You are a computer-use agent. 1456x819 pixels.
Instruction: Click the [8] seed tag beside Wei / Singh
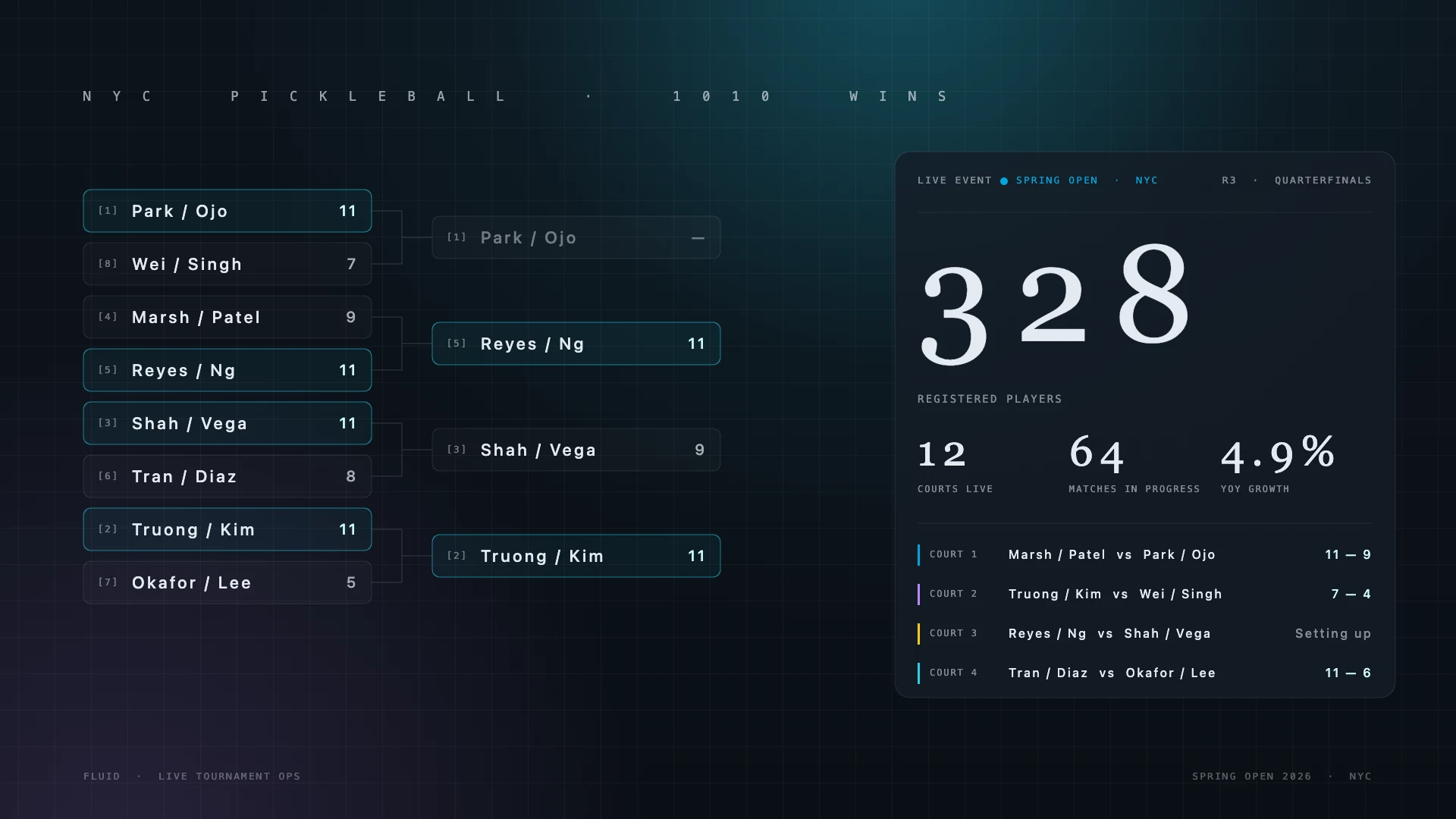[108, 264]
